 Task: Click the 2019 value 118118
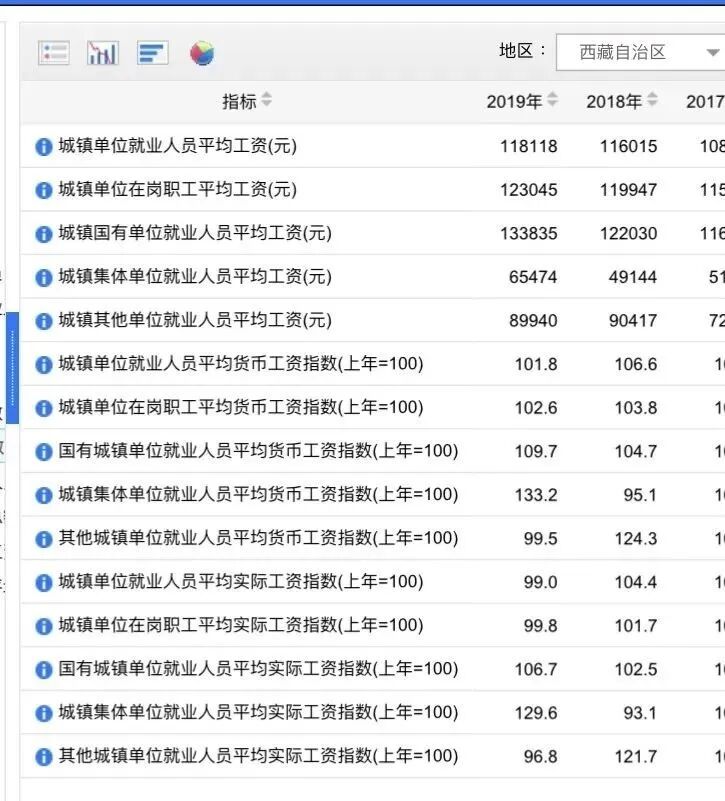529,147
